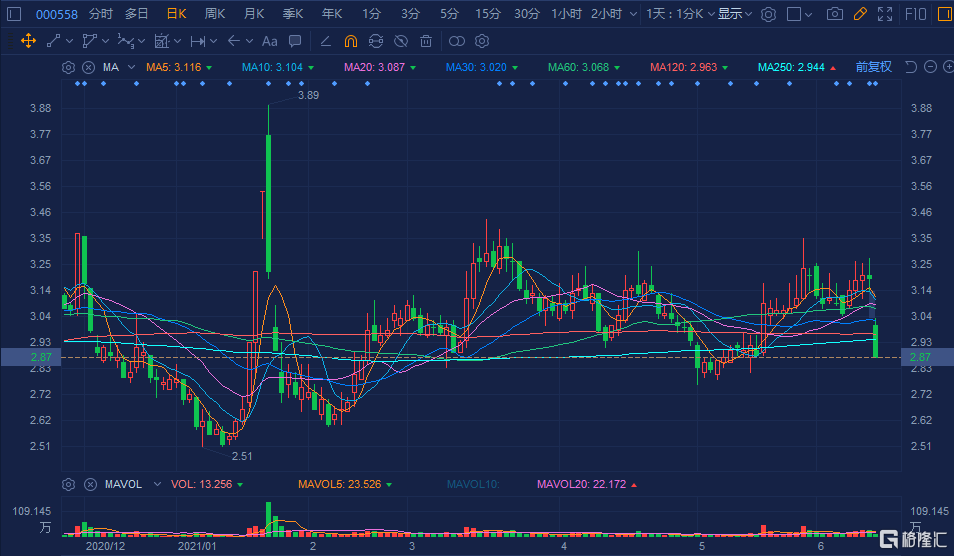This screenshot has height=556, width=954.
Task: Expand the chart measure tool options arrow
Action: [177, 41]
